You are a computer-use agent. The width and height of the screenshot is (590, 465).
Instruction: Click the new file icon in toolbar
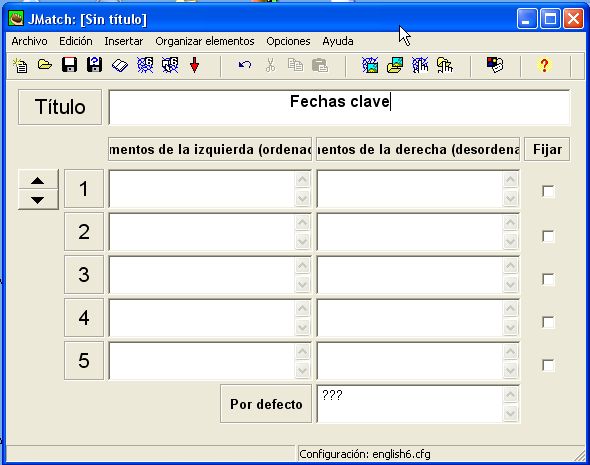(20, 65)
